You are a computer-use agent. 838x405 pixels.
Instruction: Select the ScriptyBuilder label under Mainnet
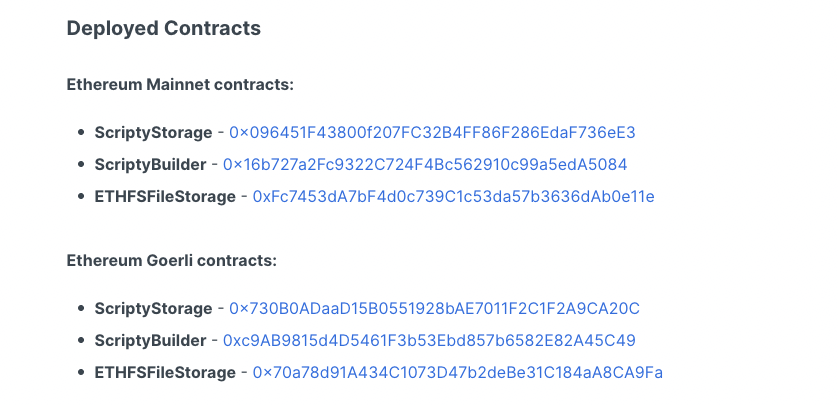[x=150, y=165]
